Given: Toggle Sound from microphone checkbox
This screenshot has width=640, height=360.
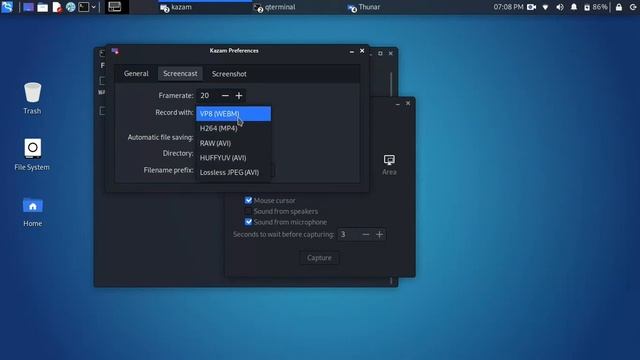Looking at the screenshot, I should pyautogui.click(x=248, y=222).
